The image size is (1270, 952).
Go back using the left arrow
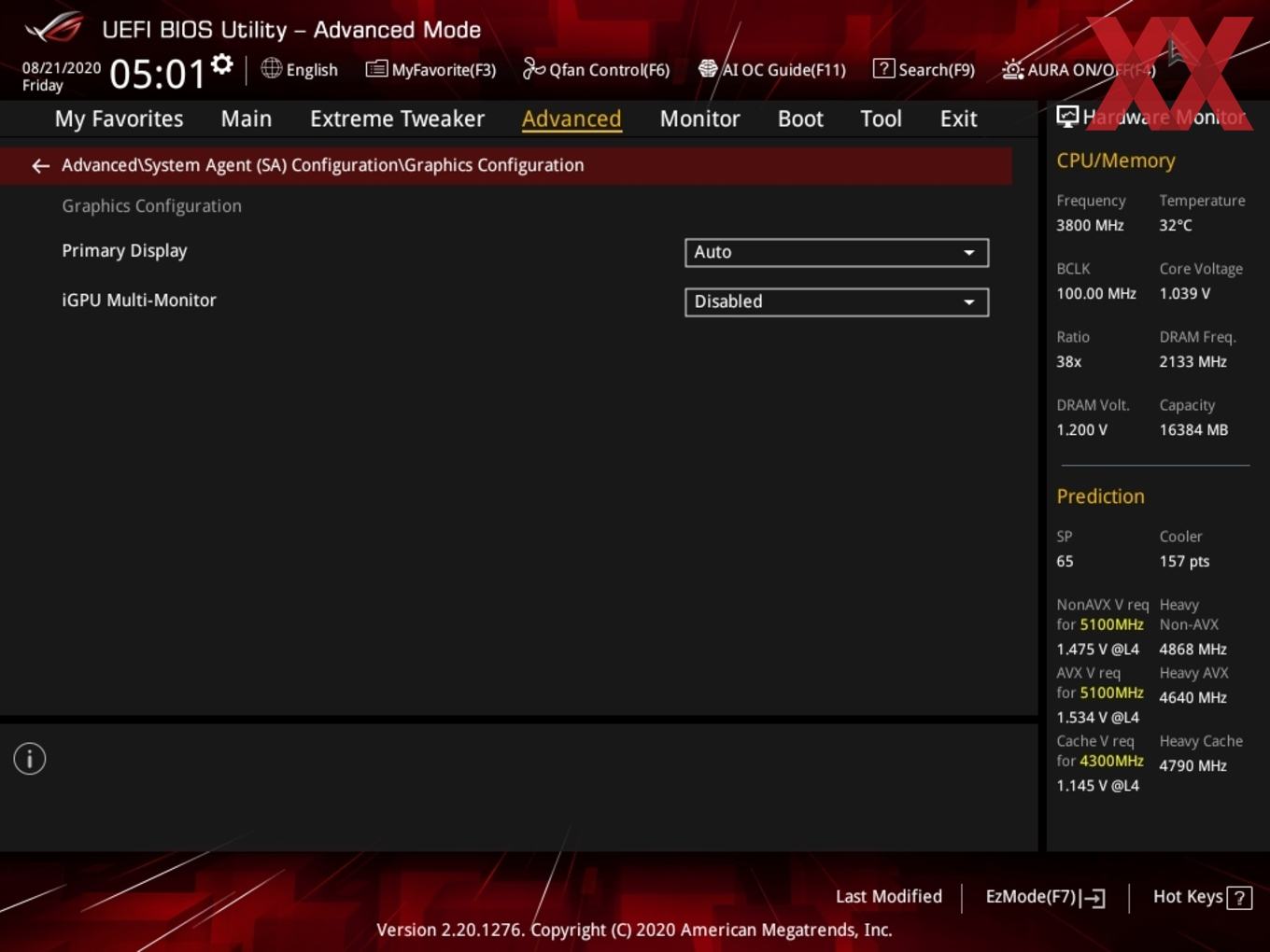click(40, 165)
